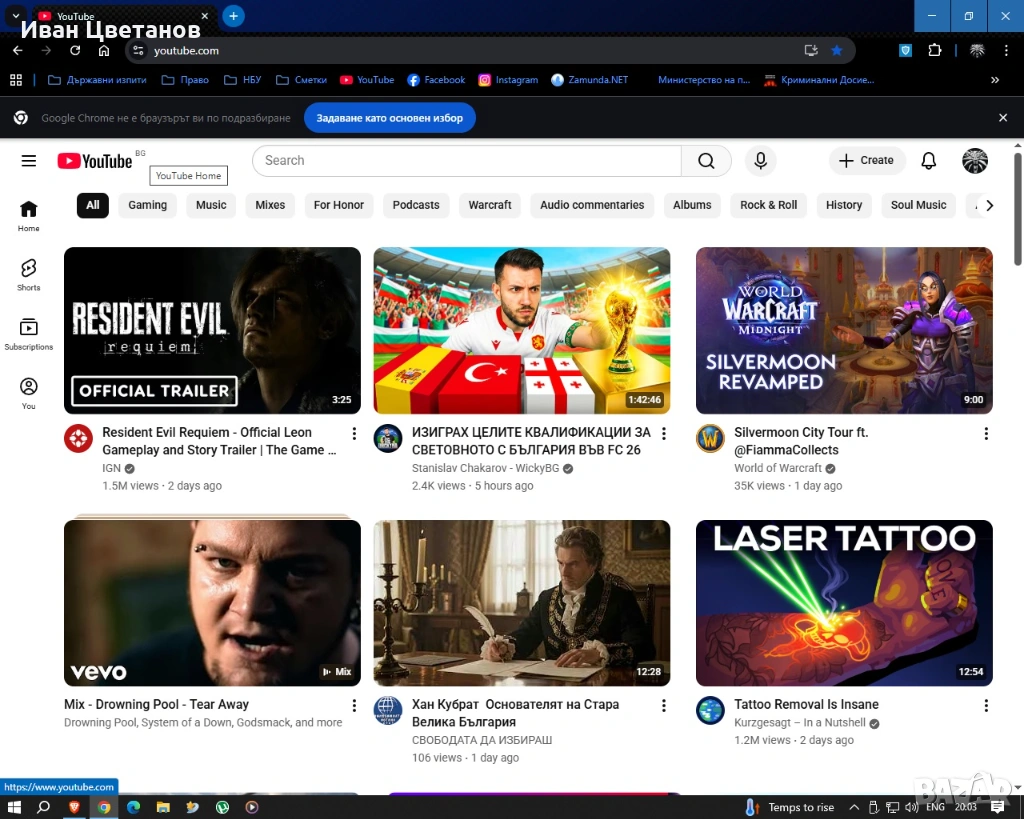The image size is (1024, 819).
Task: Open YouTube notifications bell
Action: (928, 161)
